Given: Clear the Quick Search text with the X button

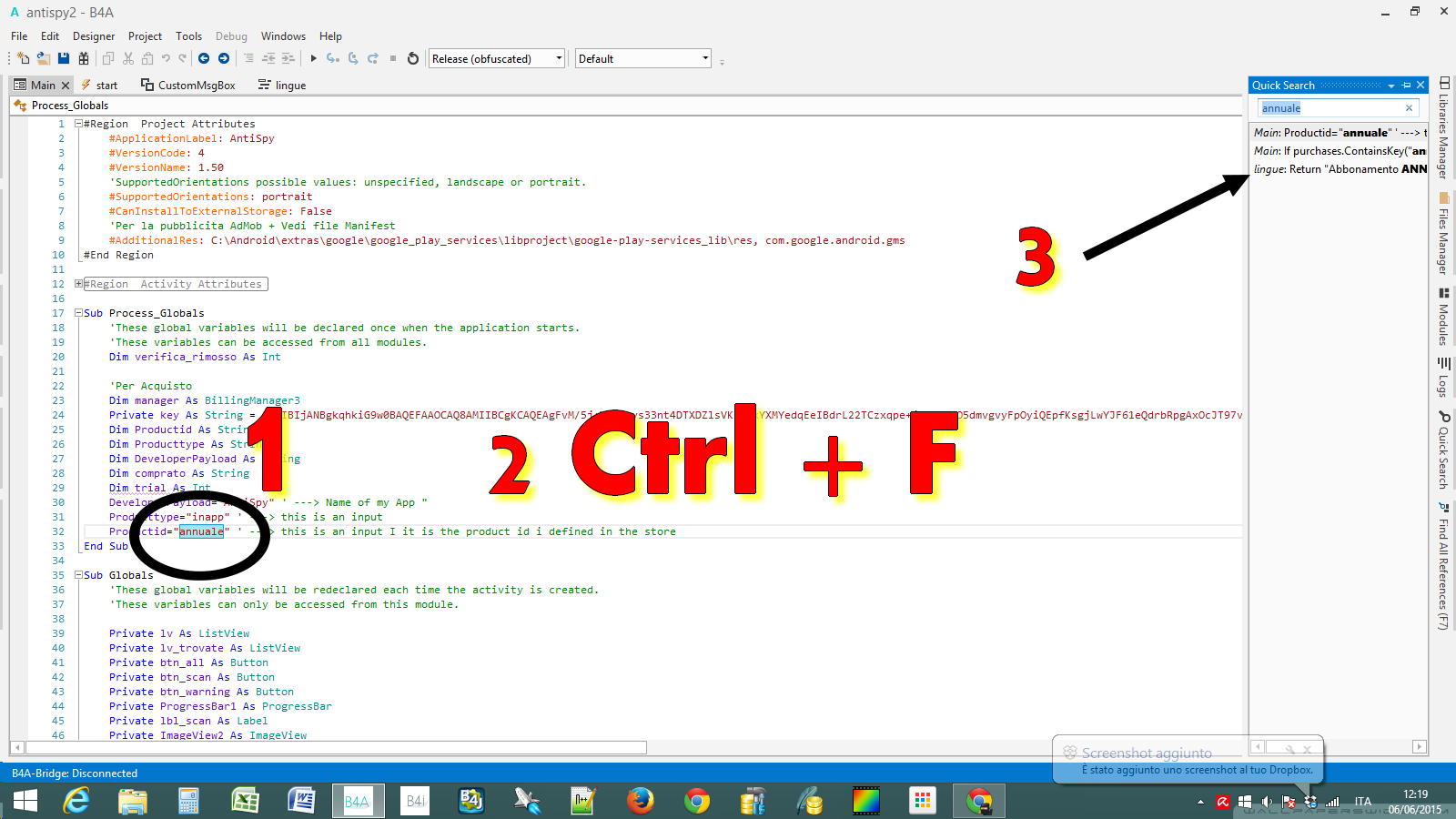Looking at the screenshot, I should click(1407, 107).
